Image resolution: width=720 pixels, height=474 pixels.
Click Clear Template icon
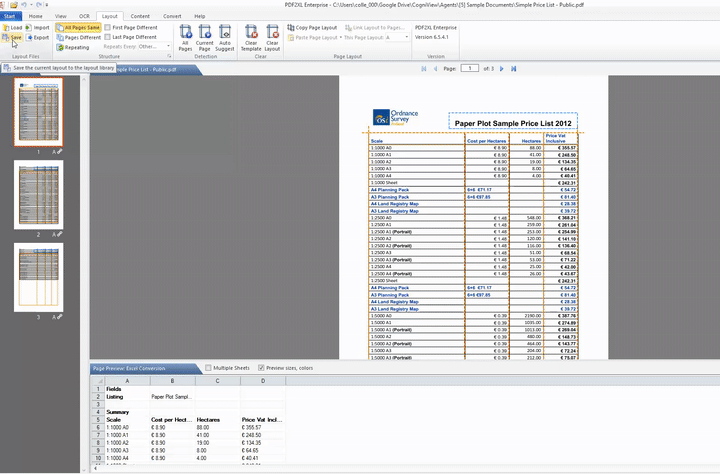point(251,36)
